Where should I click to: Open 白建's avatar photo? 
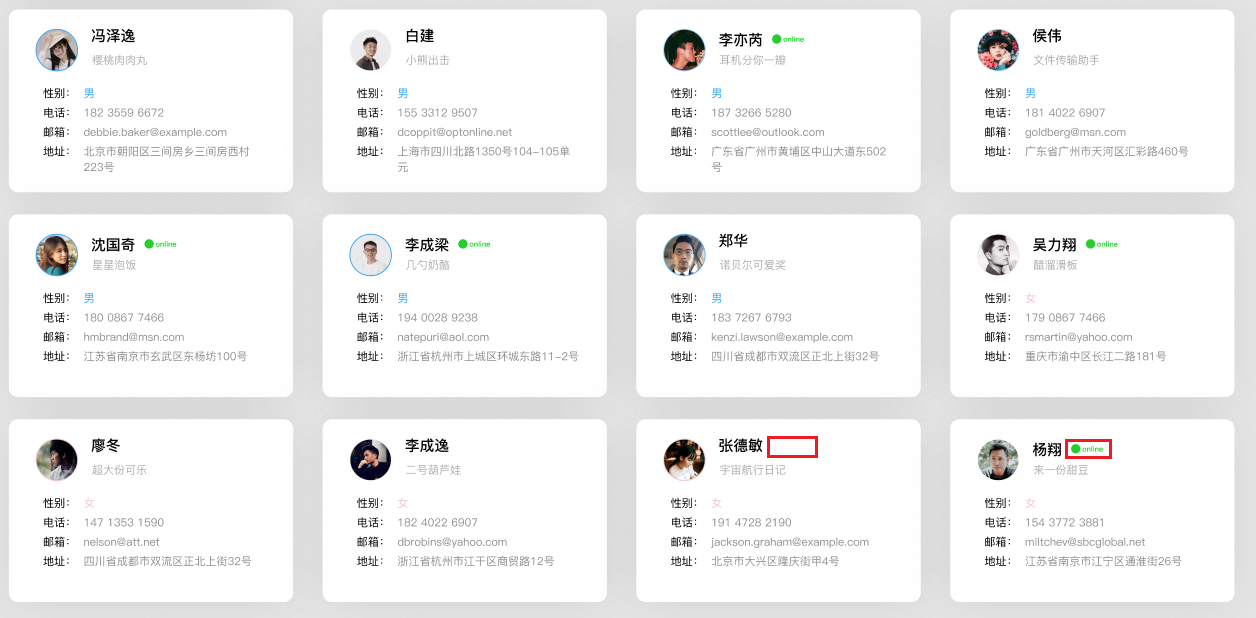[x=371, y=50]
